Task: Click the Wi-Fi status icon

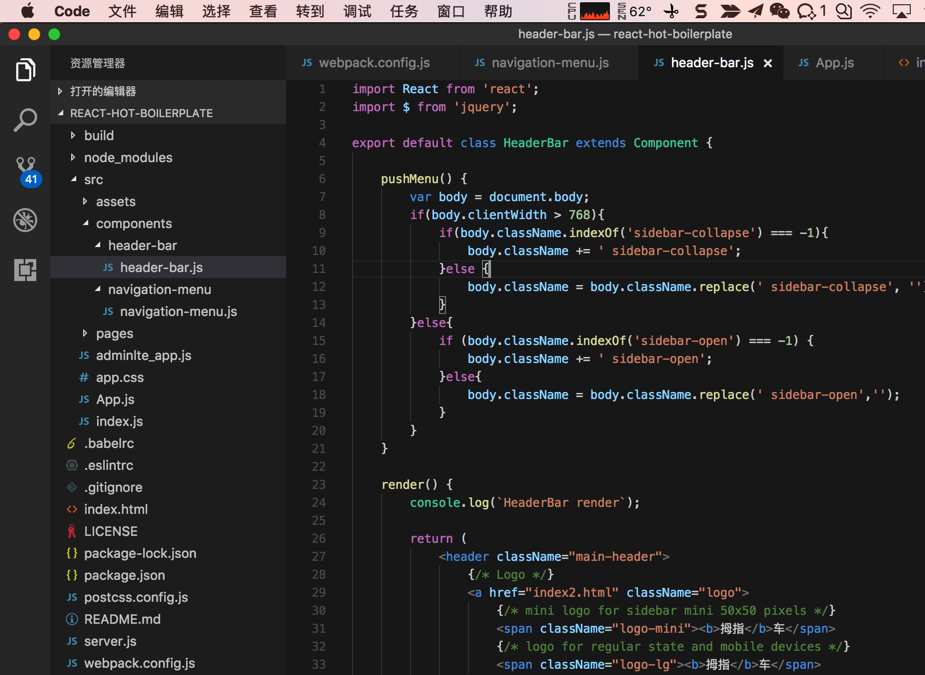Action: (870, 11)
